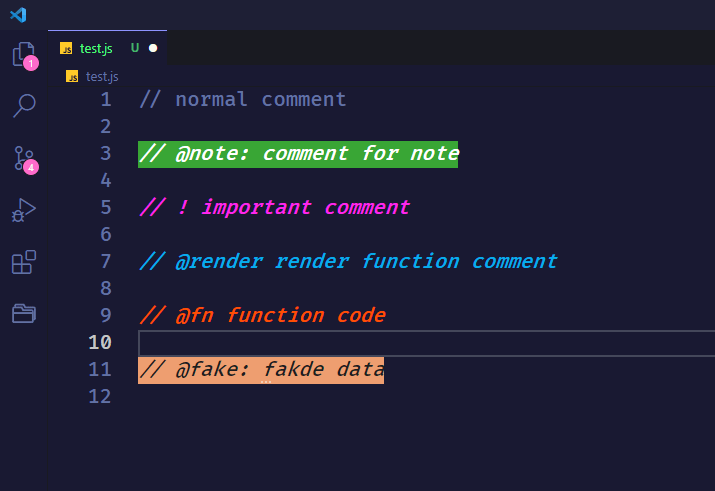The height and width of the screenshot is (491, 715).
Task: Click line number 4 in gutter
Action: (106, 181)
